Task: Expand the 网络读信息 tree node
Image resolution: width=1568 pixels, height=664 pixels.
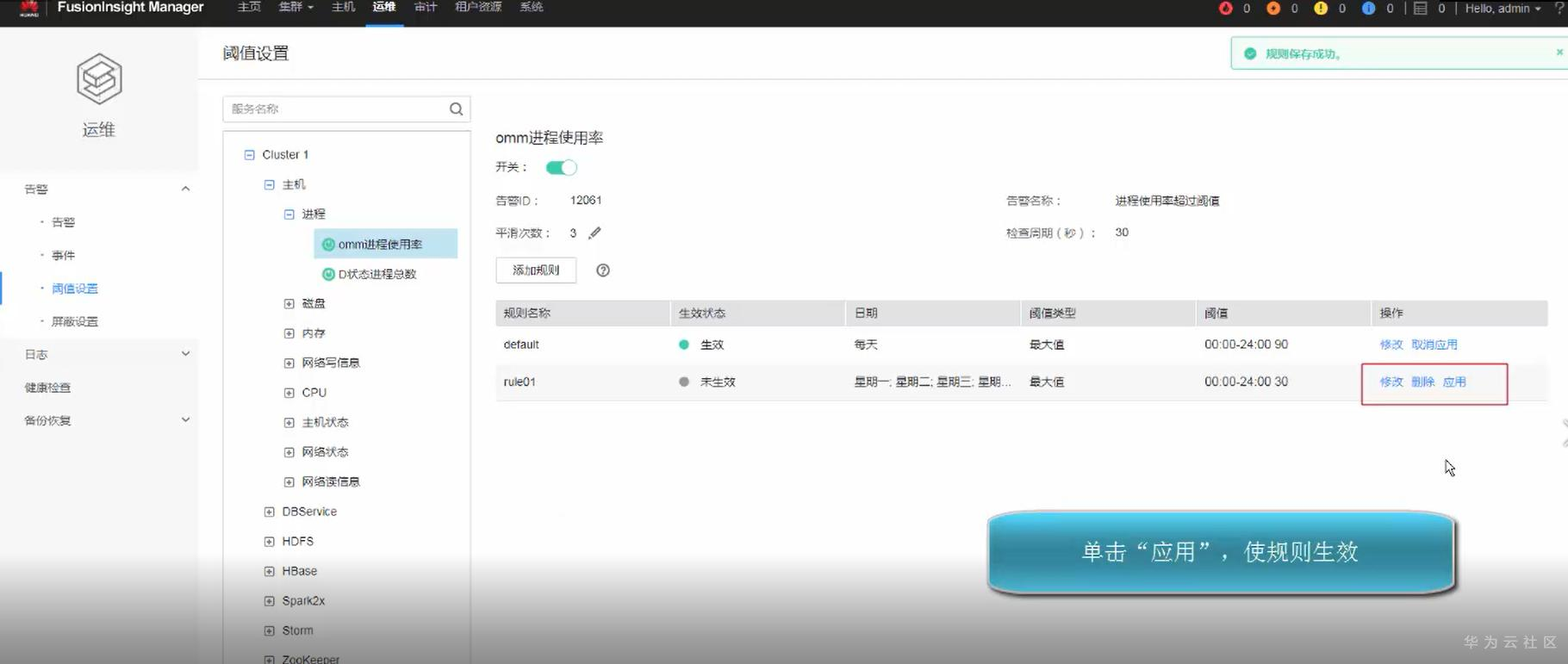Action: (289, 481)
